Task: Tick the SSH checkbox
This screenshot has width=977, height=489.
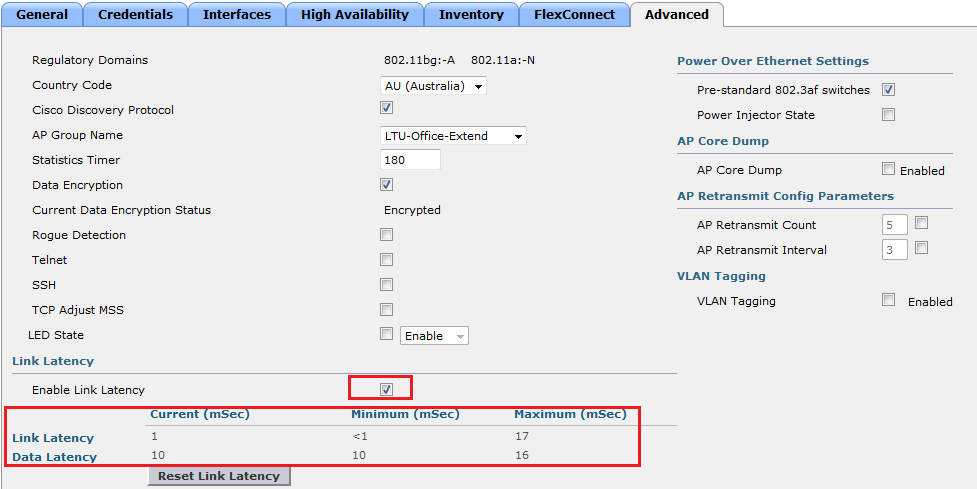Action: [x=387, y=285]
